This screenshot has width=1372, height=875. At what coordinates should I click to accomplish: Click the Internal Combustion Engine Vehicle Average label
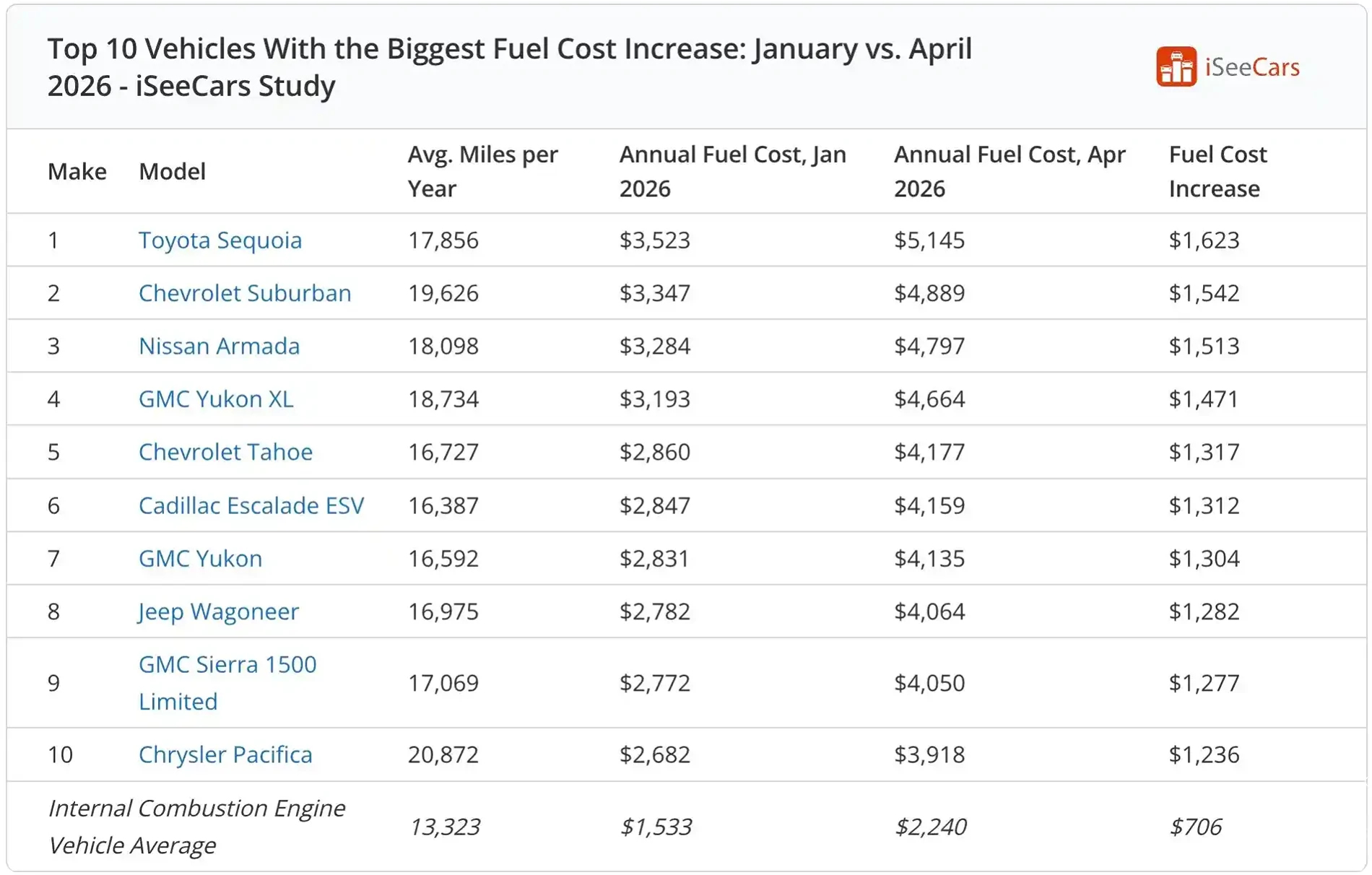(x=196, y=827)
